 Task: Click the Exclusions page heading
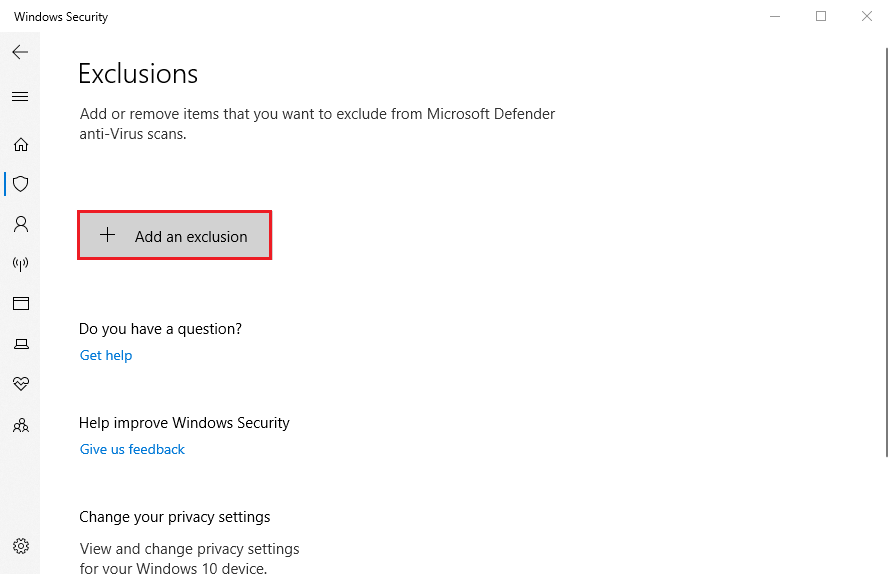coord(138,74)
